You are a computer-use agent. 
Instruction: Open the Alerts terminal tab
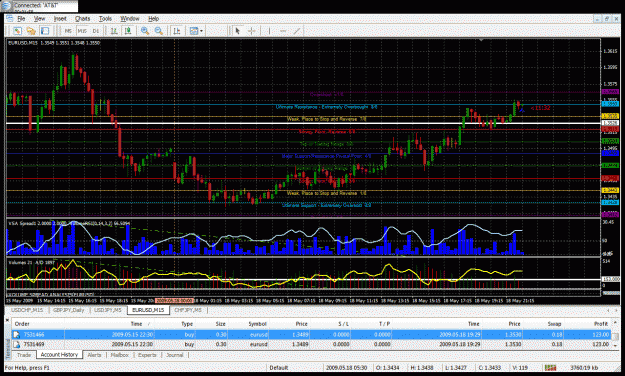[x=94, y=355]
